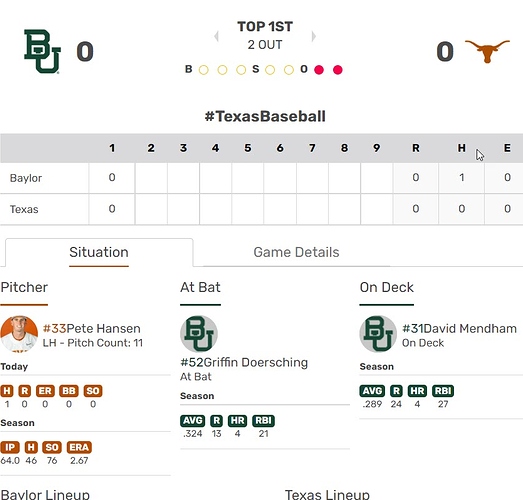Click the Baylor logo beside David Mendham
The image size is (523, 500).
[378, 334]
